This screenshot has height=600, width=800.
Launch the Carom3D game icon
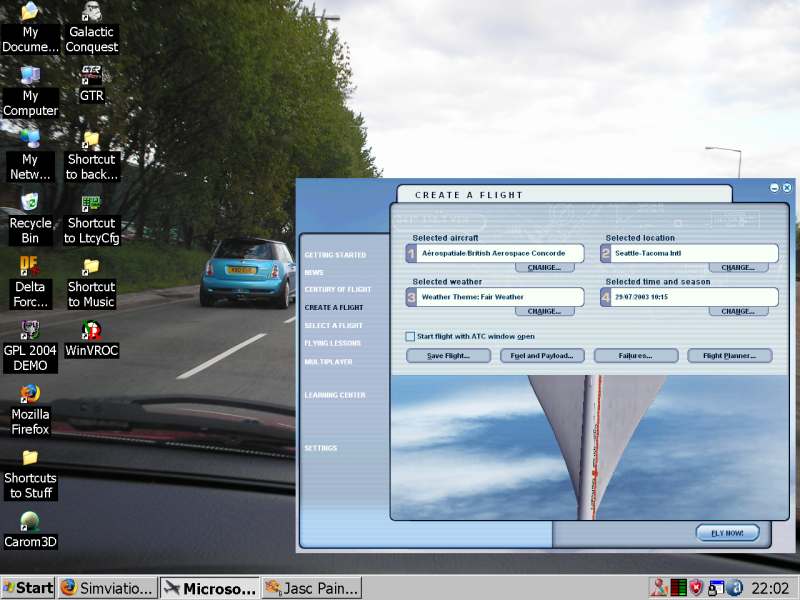point(30,531)
